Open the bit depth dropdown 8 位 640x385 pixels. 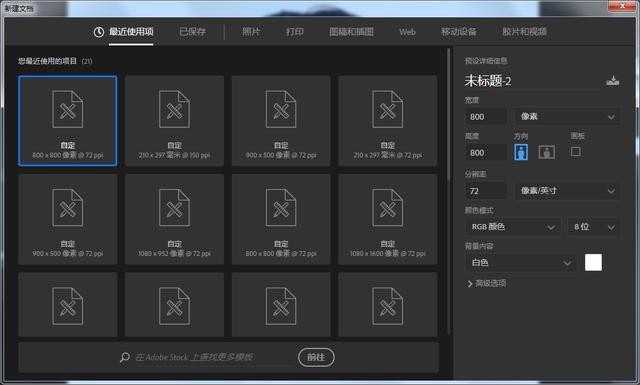tap(593, 227)
